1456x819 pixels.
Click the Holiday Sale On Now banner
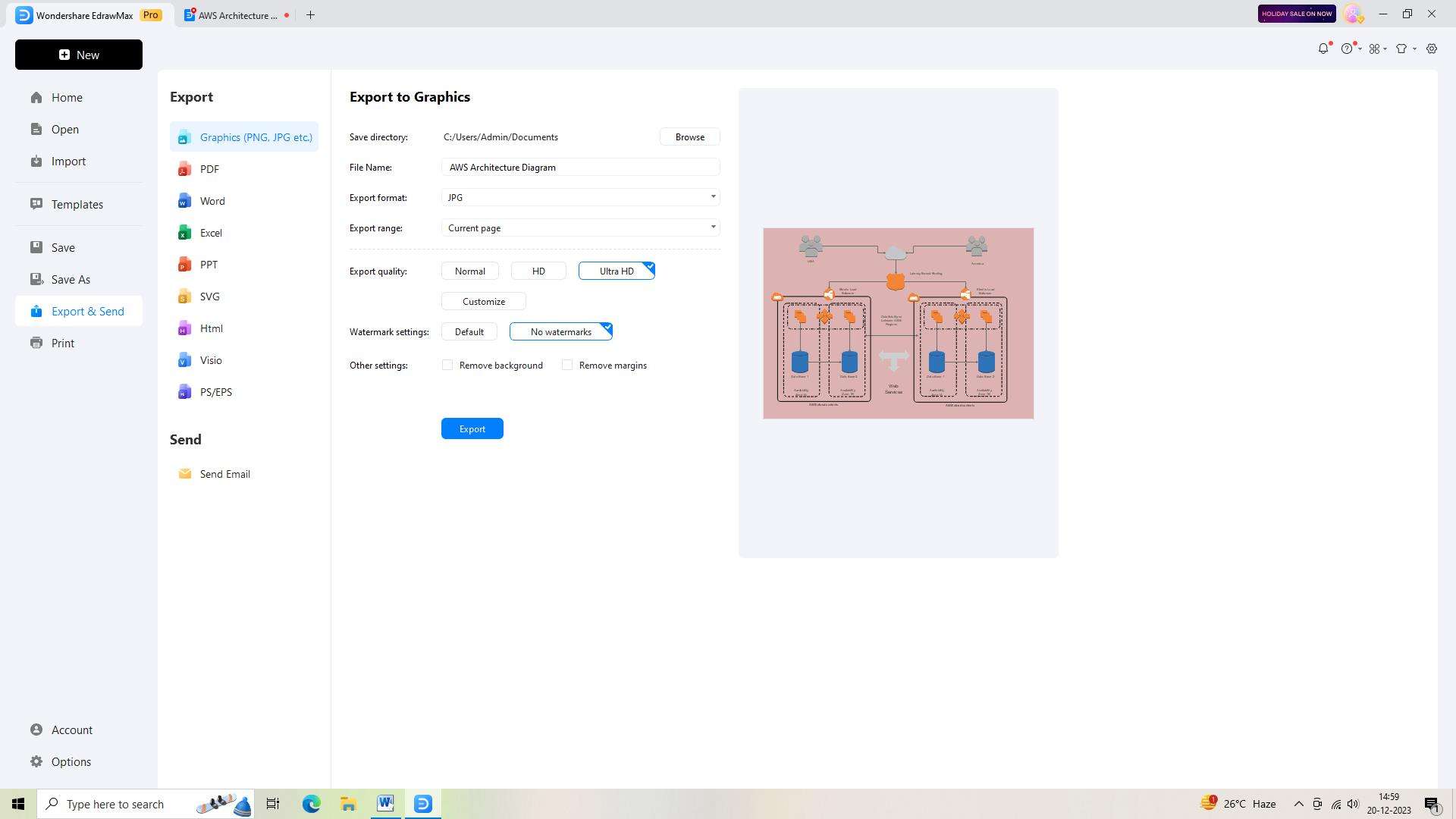(1297, 14)
